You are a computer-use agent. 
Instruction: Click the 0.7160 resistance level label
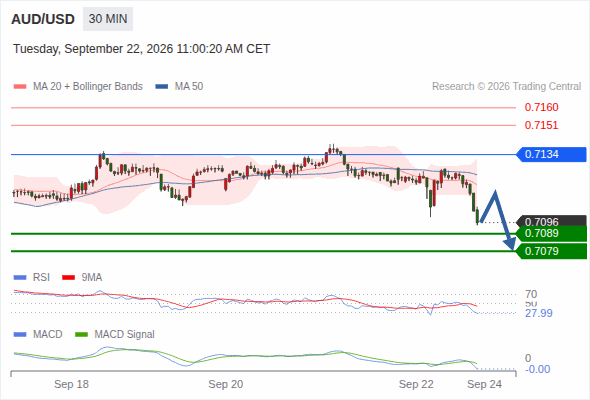541,108
